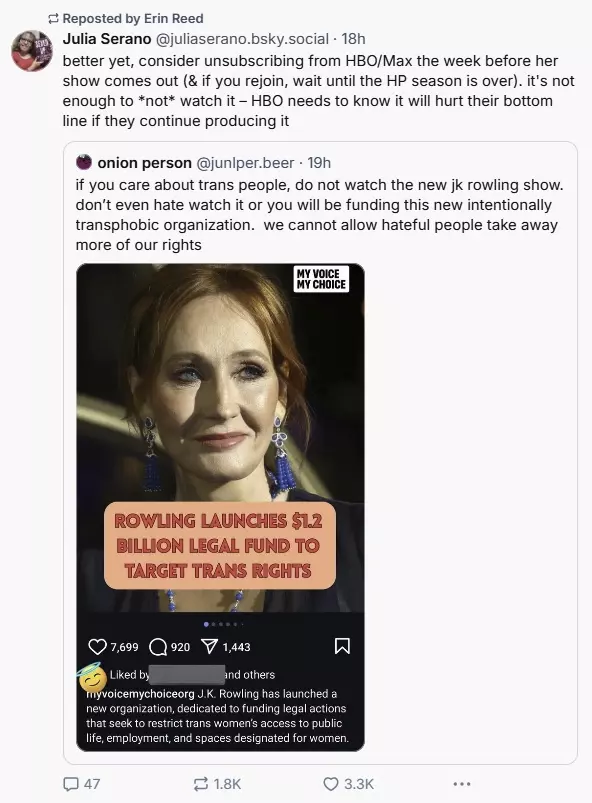
Task: Open the Julia Serano display name link
Action: coord(107,38)
